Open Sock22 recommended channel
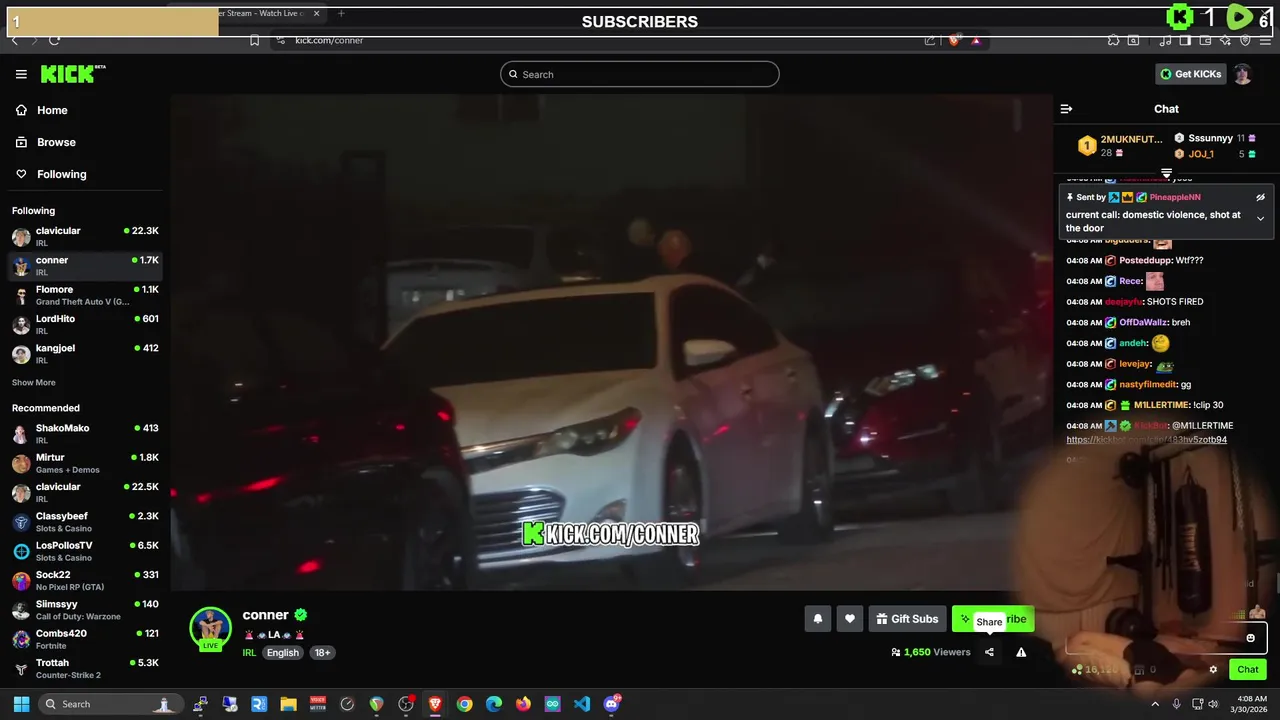The image size is (1280, 720). tap(85, 580)
